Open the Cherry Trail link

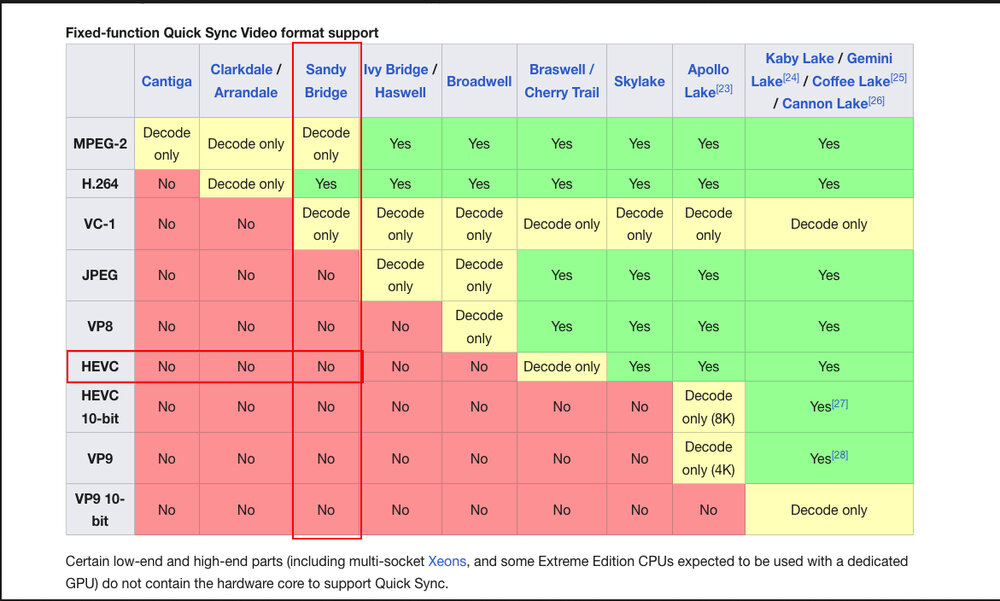[561, 92]
